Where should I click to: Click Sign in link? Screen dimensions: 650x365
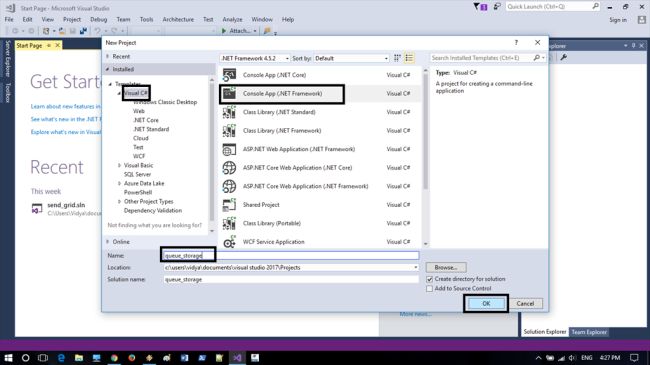tap(618, 20)
